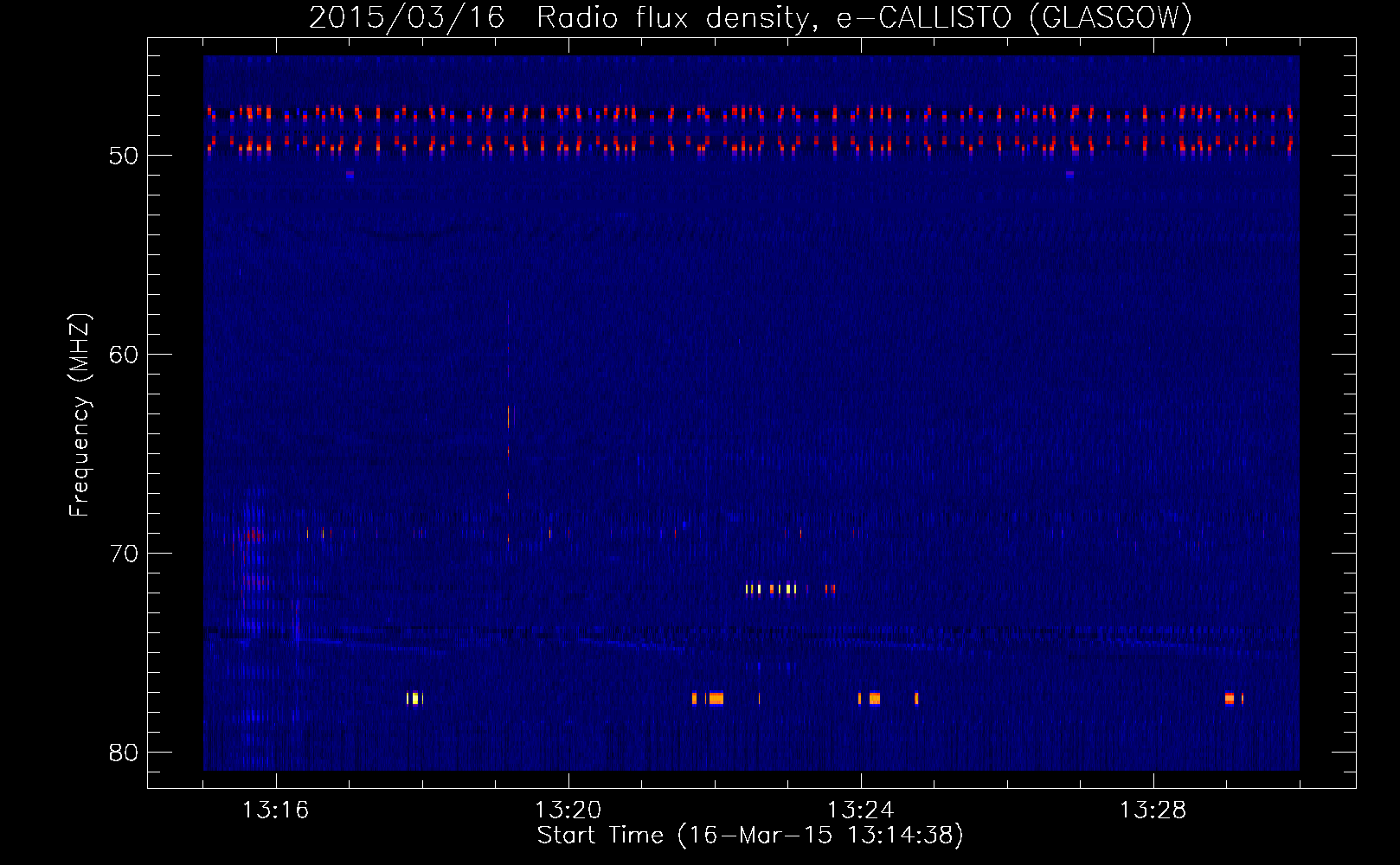
Task: Click the 'Start Time (16-Mar-15 13:14:38)' label
Action: [750, 835]
